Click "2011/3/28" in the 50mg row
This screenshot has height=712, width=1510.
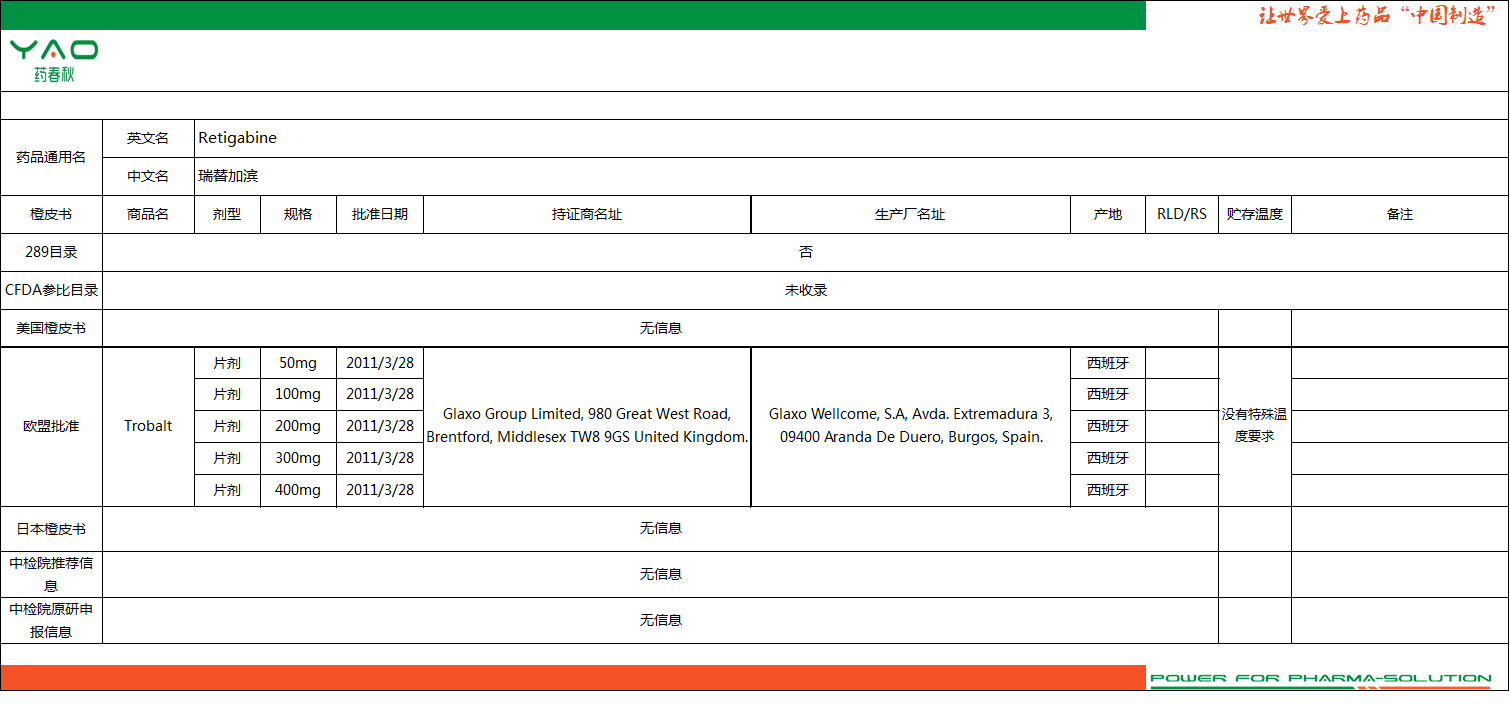pyautogui.click(x=380, y=363)
